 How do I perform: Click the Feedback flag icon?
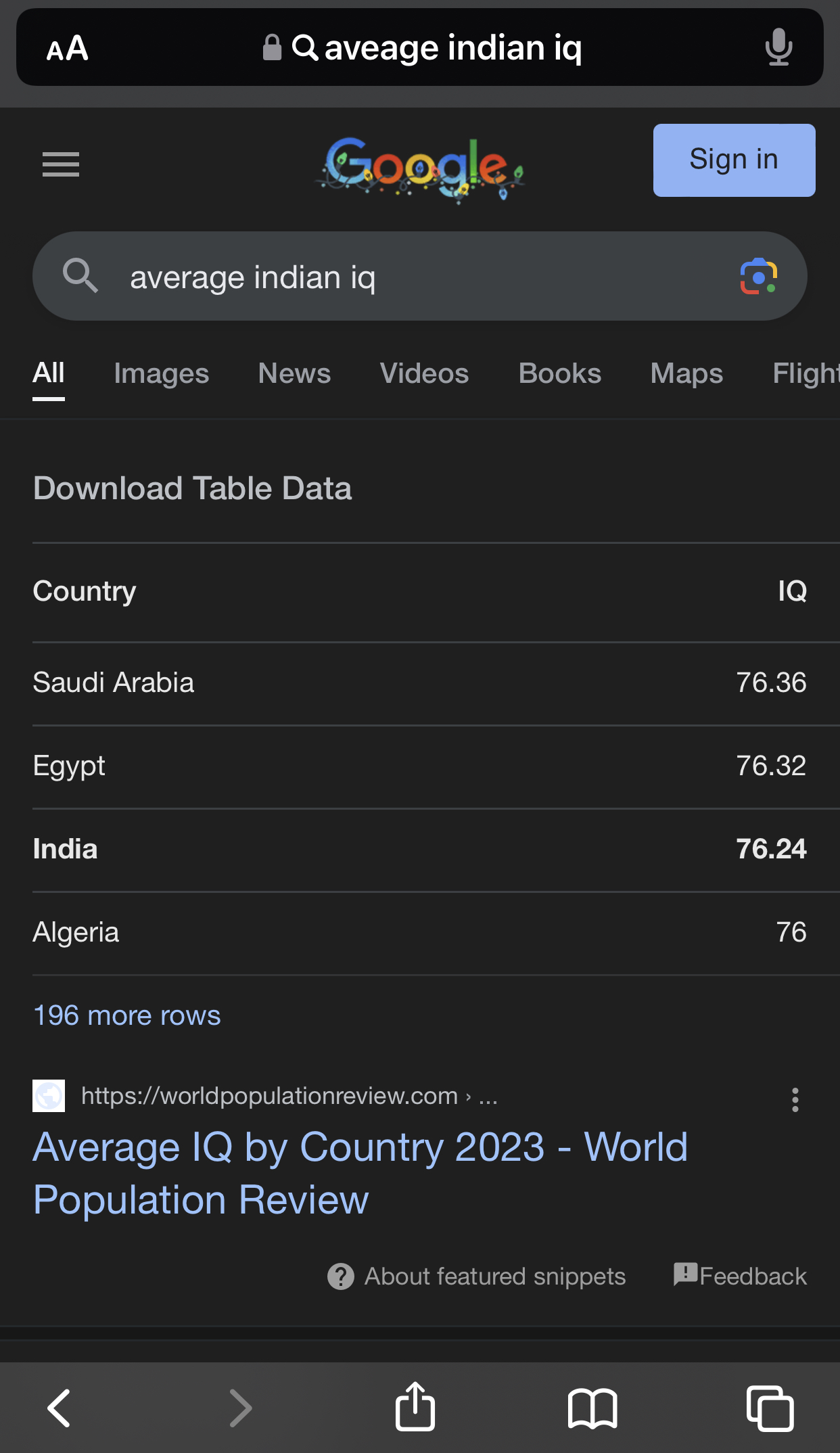tap(686, 1274)
